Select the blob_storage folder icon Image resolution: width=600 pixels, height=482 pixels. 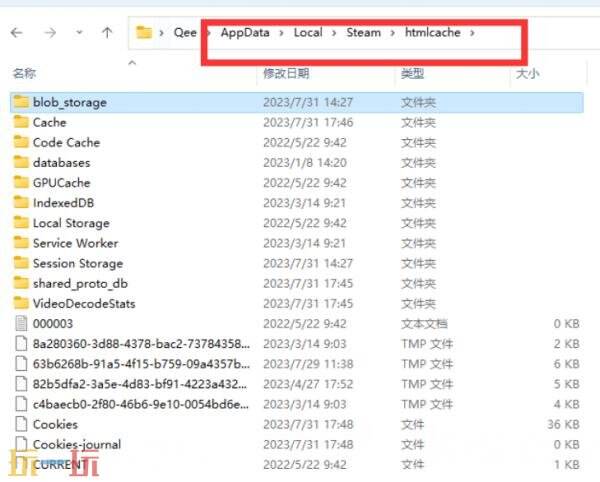[x=21, y=102]
